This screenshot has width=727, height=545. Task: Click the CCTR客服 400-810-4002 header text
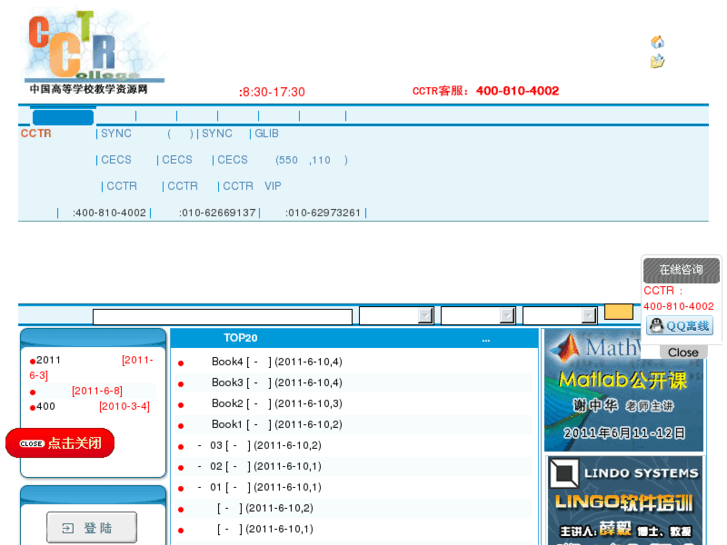pyautogui.click(x=485, y=91)
